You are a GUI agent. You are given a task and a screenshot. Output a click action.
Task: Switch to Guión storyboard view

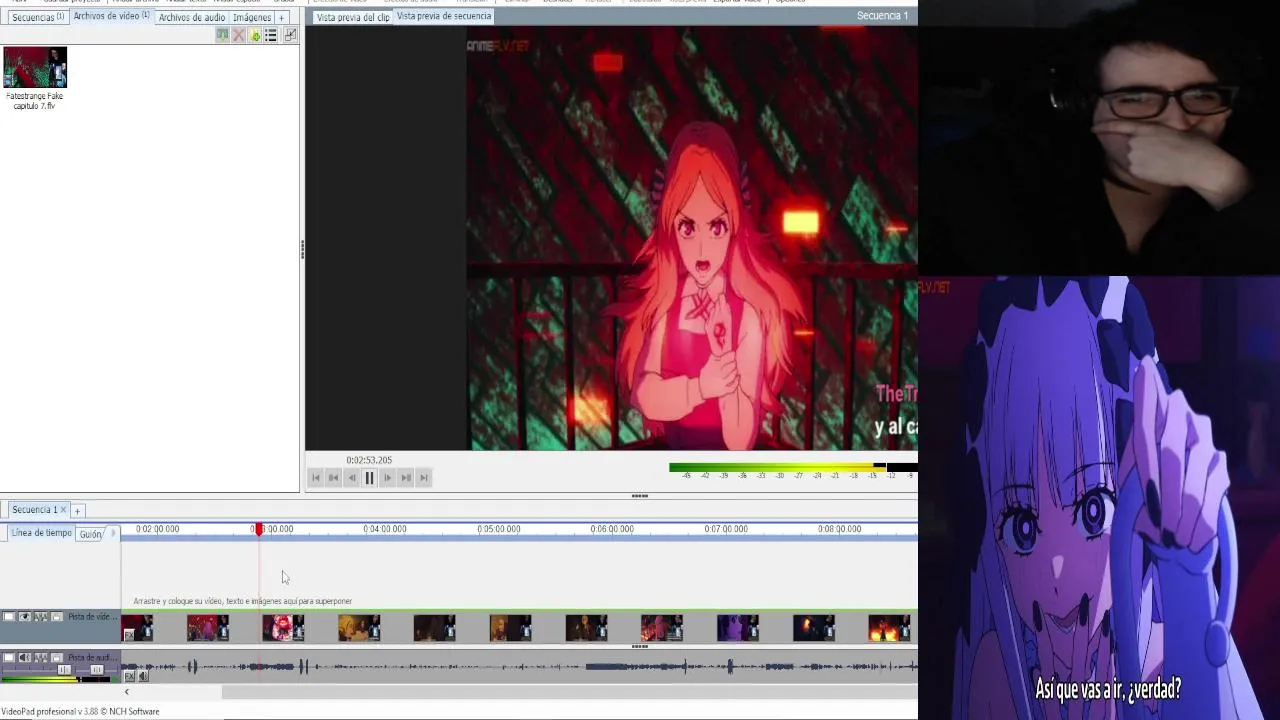[x=91, y=534]
